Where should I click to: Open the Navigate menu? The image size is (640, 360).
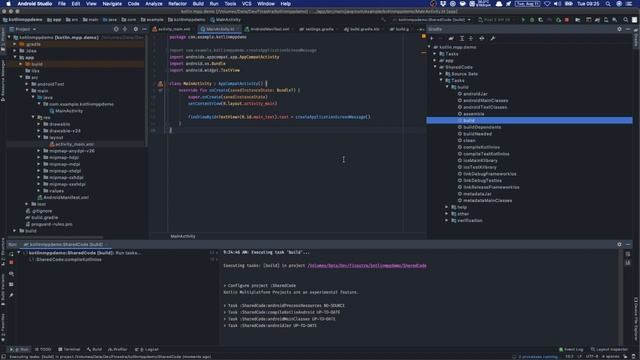click(x=112, y=4)
